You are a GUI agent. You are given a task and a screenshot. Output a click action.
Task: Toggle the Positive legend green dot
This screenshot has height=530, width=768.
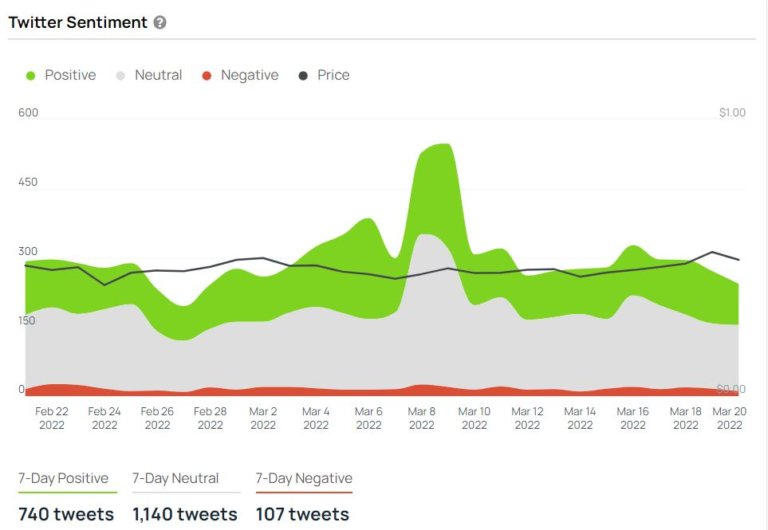pyautogui.click(x=30, y=76)
